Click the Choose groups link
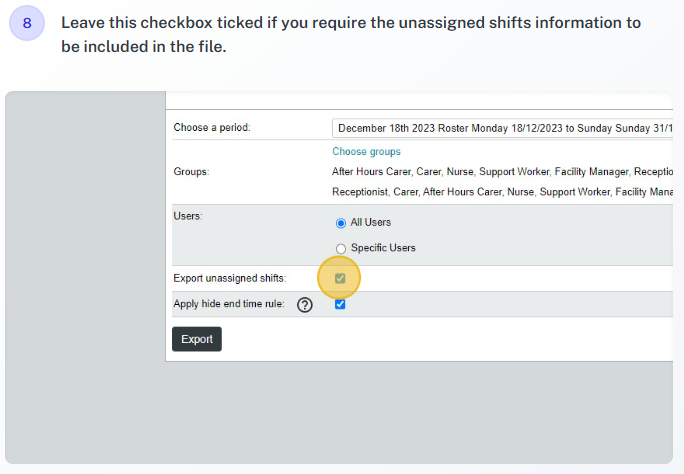684x474 pixels. coord(366,151)
